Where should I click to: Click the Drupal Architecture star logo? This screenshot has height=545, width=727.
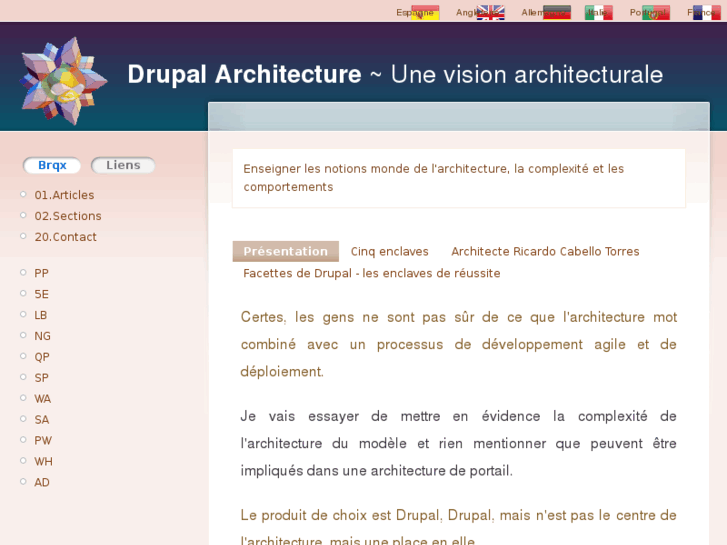tap(64, 81)
